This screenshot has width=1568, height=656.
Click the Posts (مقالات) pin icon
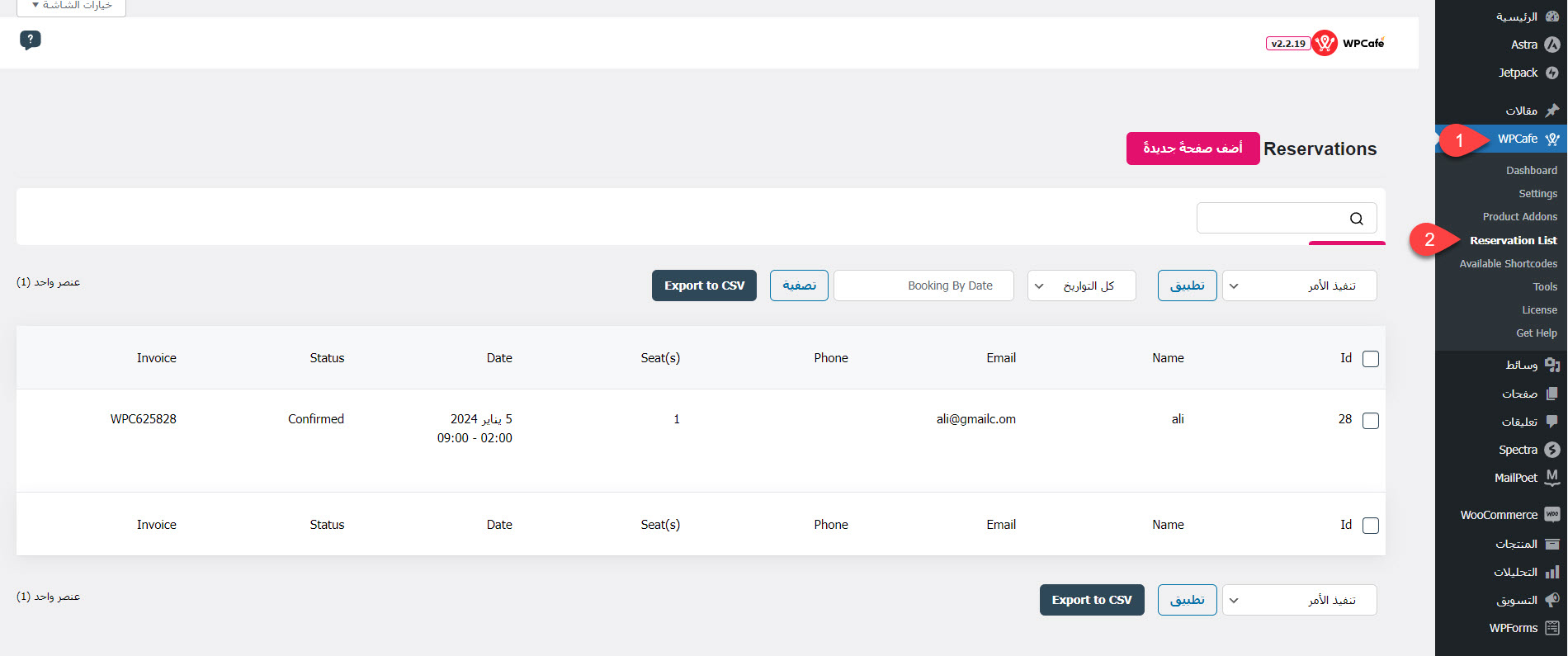point(1551,110)
